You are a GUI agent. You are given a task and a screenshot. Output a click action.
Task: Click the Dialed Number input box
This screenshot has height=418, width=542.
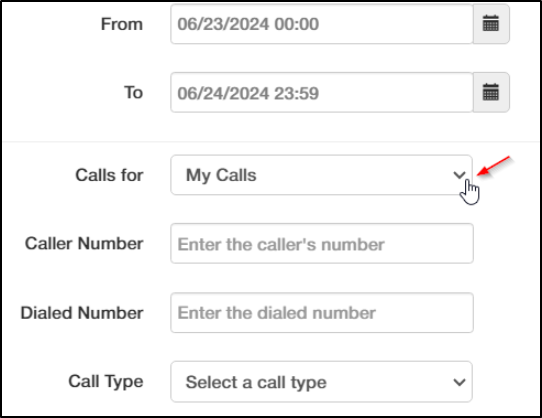coord(322,313)
